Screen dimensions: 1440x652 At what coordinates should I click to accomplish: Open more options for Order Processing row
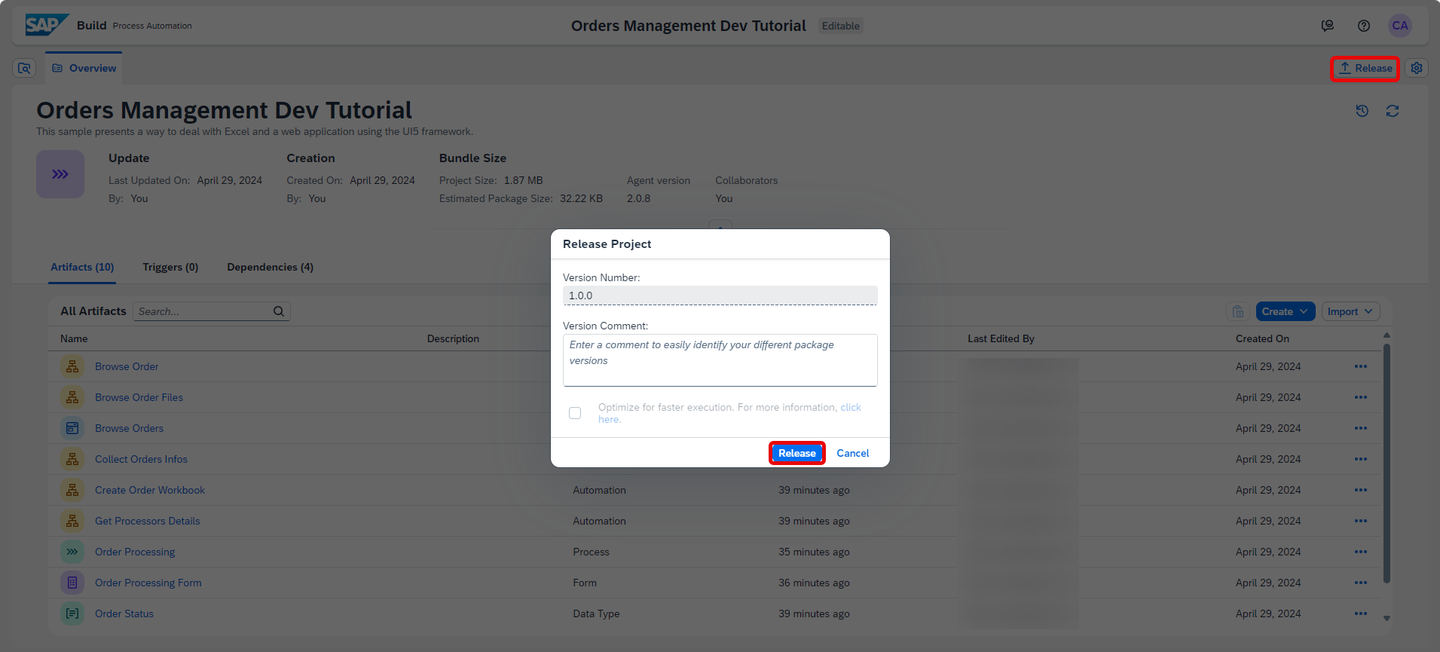click(1360, 553)
